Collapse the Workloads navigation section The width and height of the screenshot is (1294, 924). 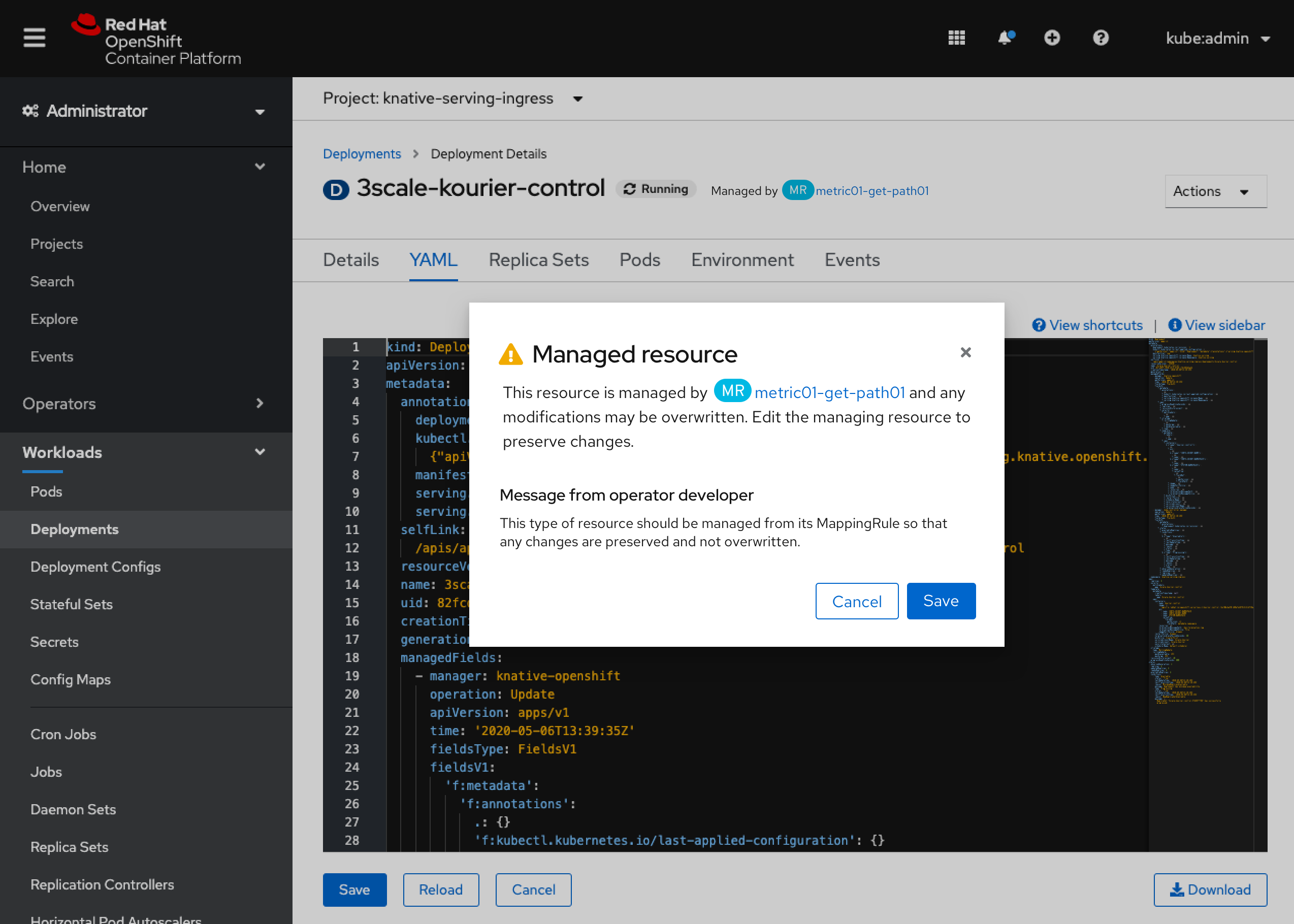pos(144,452)
